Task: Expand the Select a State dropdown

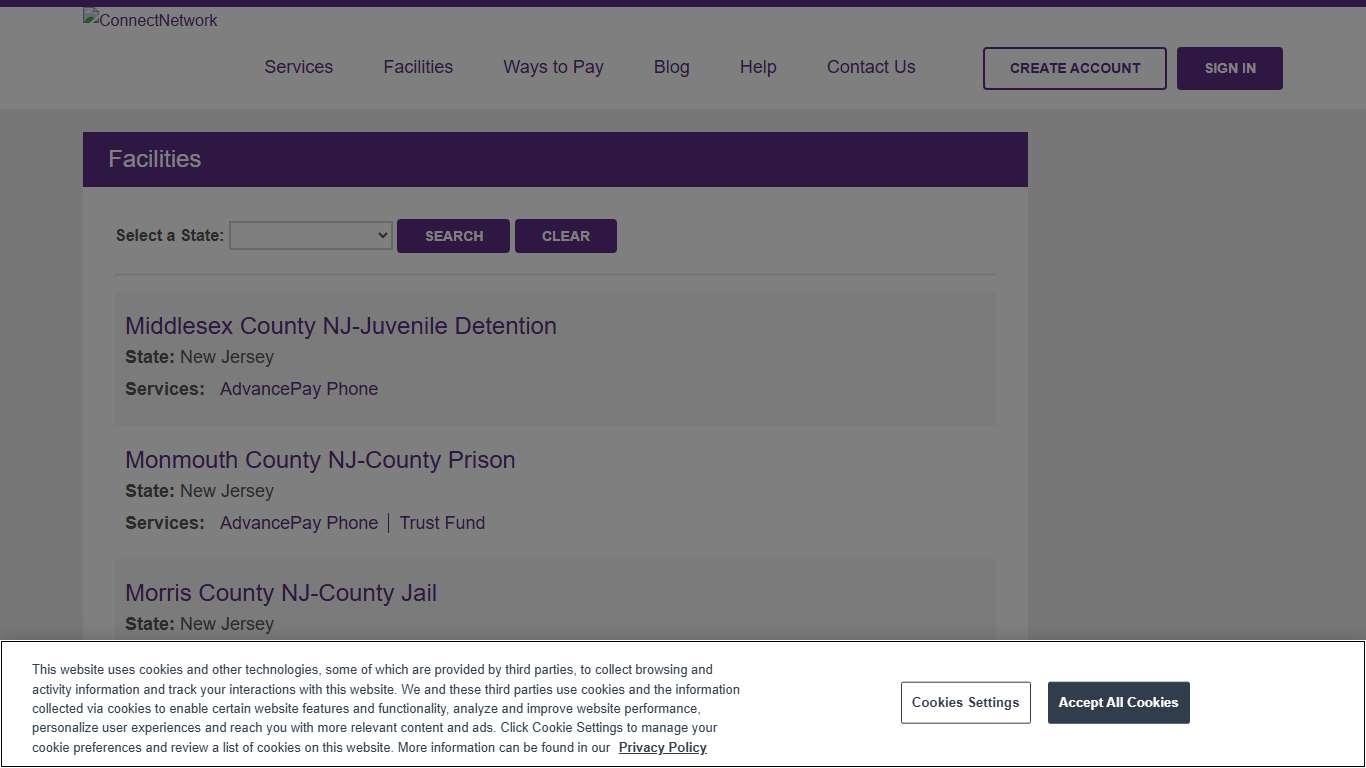Action: [x=311, y=236]
